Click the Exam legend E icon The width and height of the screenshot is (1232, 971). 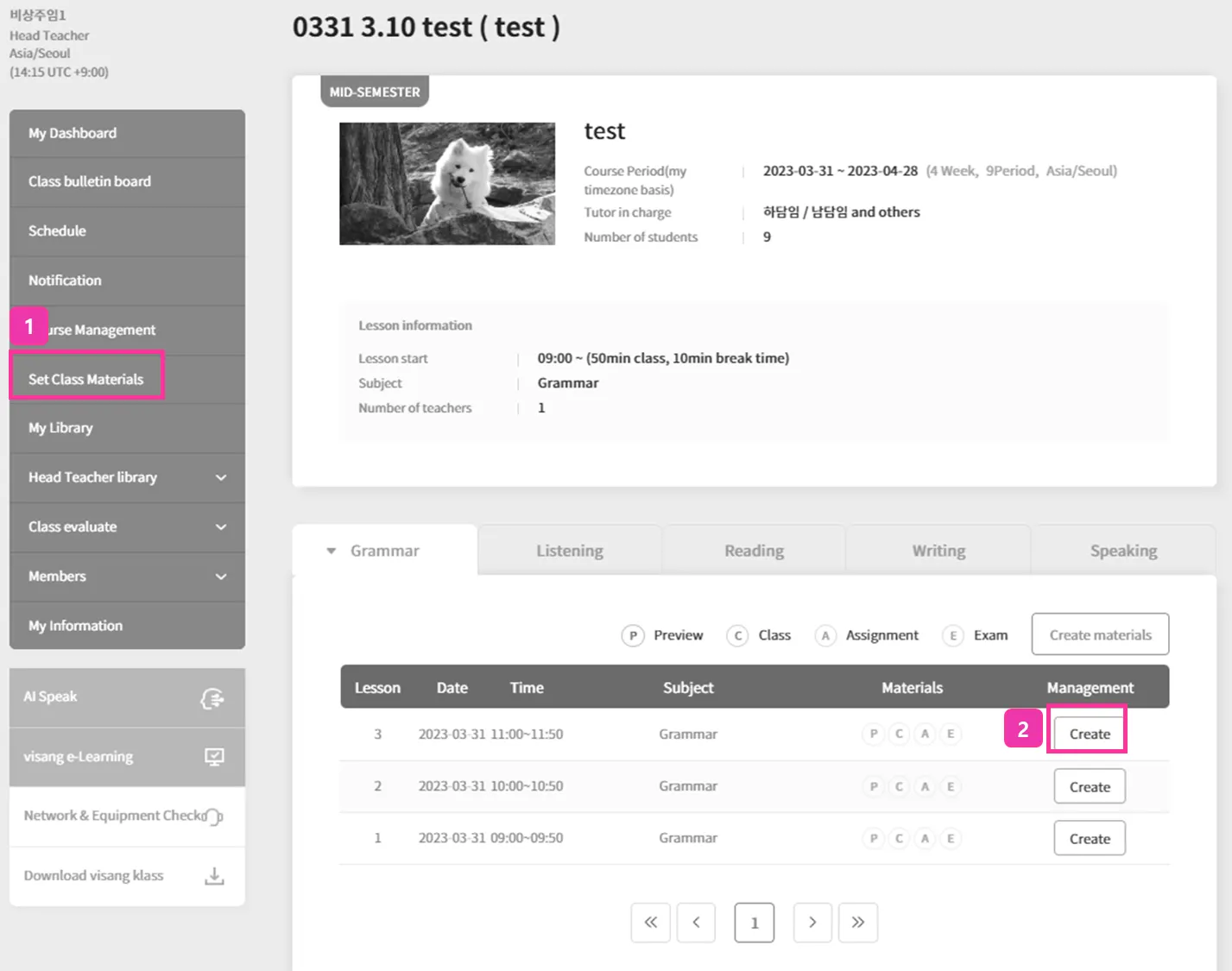coord(953,635)
